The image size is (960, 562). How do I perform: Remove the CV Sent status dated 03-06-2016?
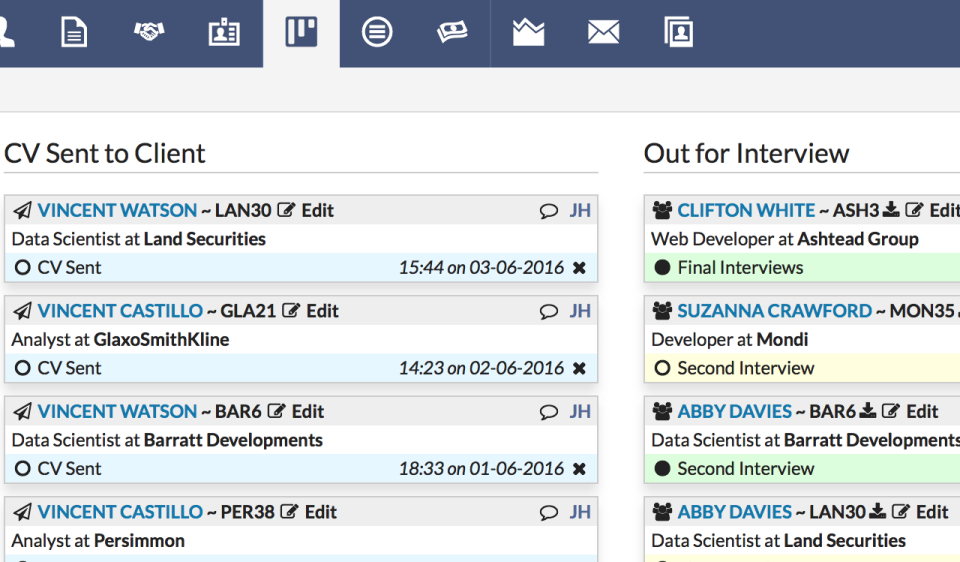[579, 268]
